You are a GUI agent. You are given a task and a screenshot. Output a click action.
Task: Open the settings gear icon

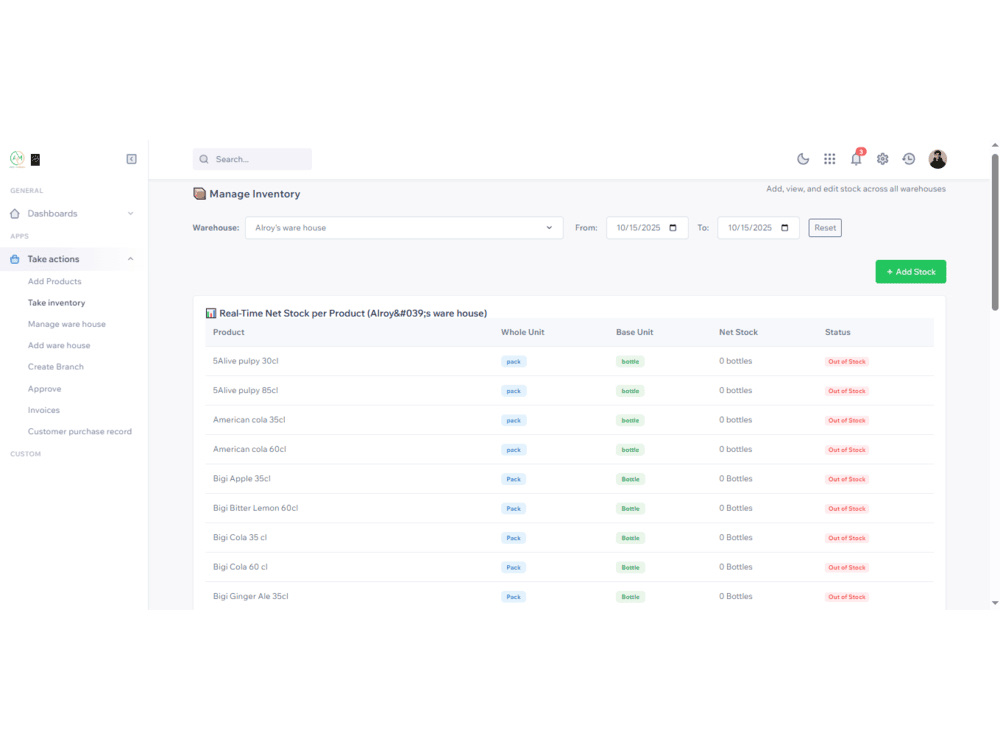coord(882,159)
